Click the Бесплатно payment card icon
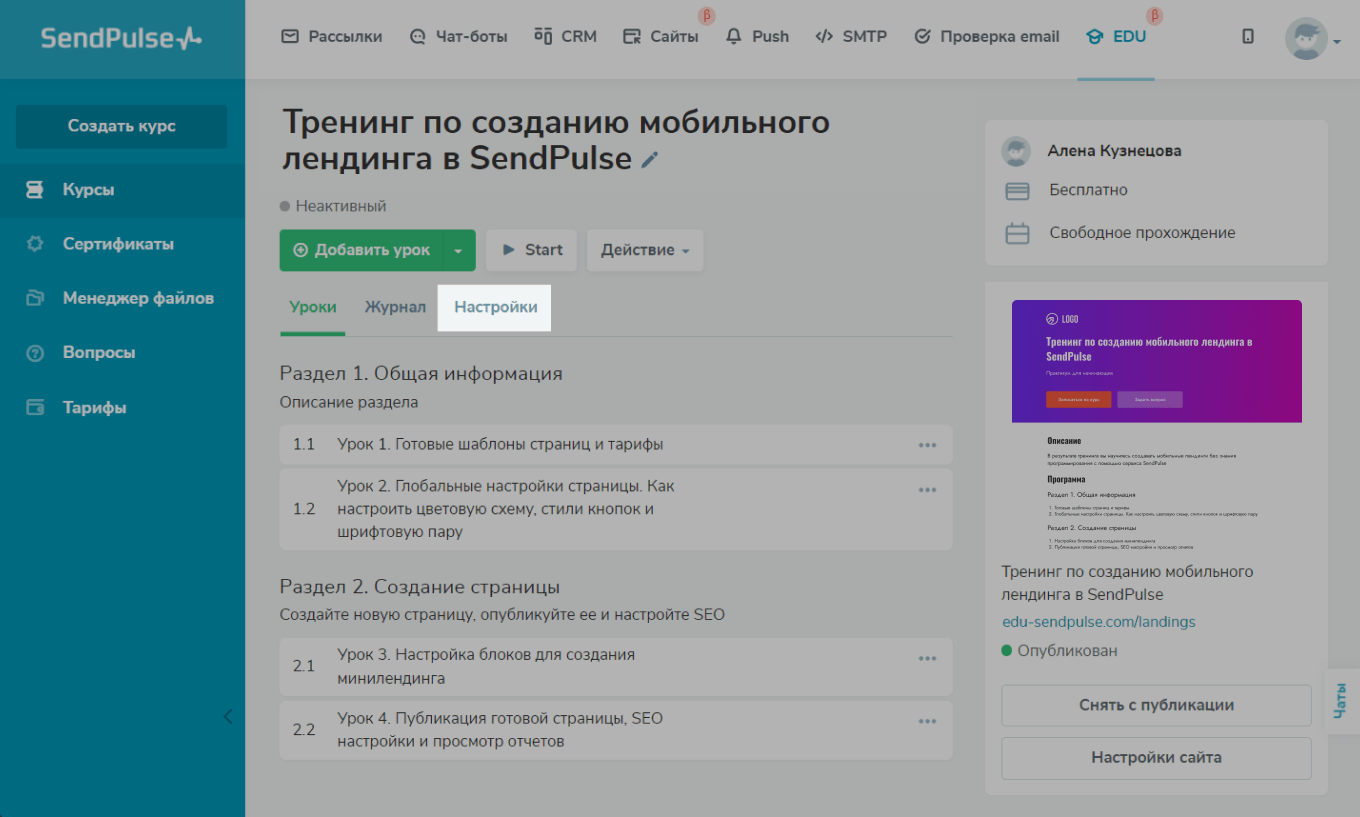 (1017, 191)
